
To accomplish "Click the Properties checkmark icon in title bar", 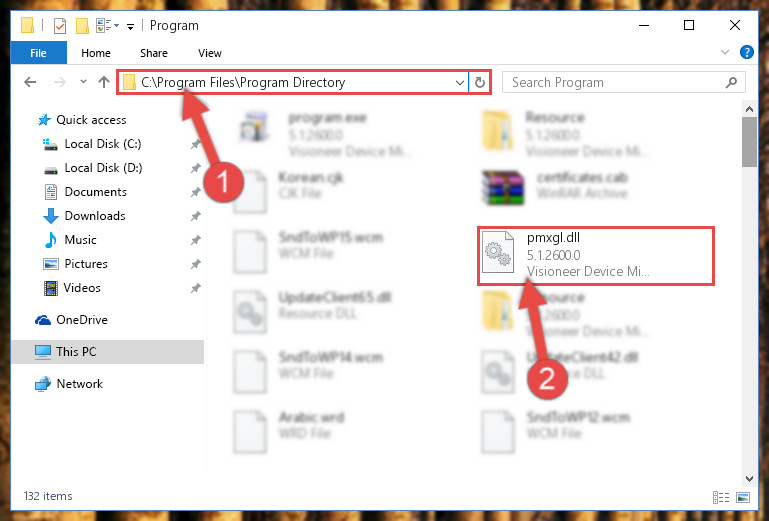I will (59, 26).
